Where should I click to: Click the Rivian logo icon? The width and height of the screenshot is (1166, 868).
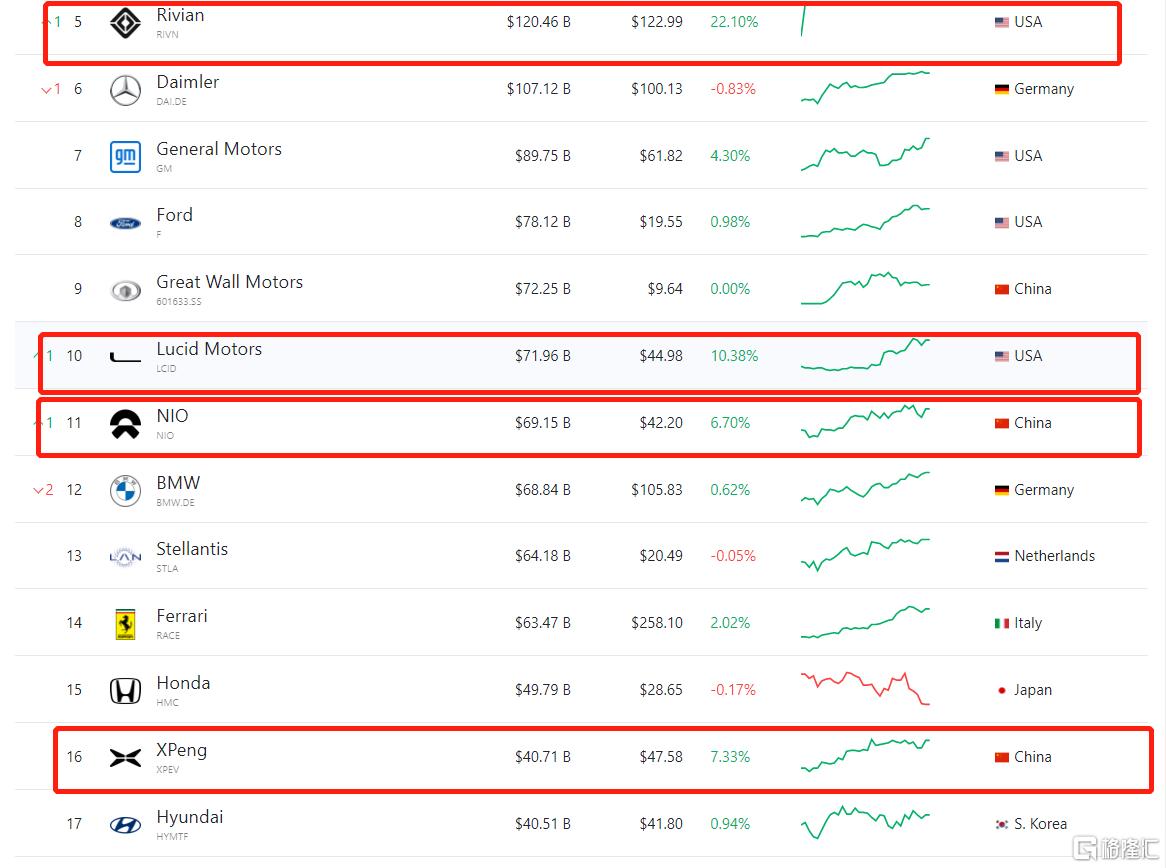click(x=125, y=23)
